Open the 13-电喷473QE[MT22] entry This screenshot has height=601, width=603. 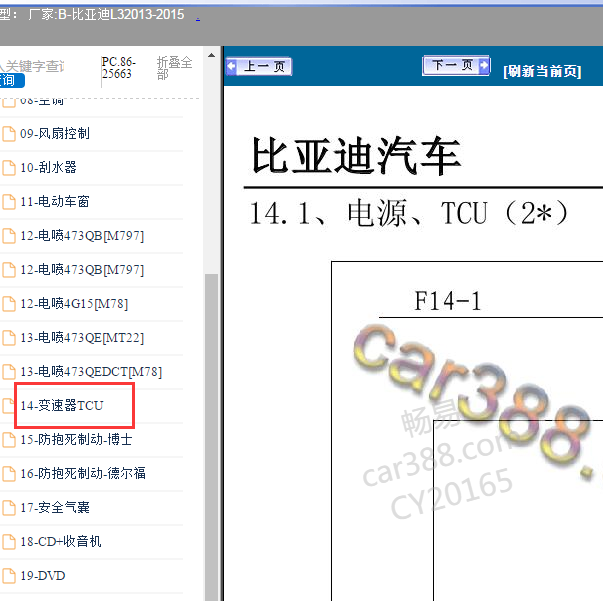[82, 338]
